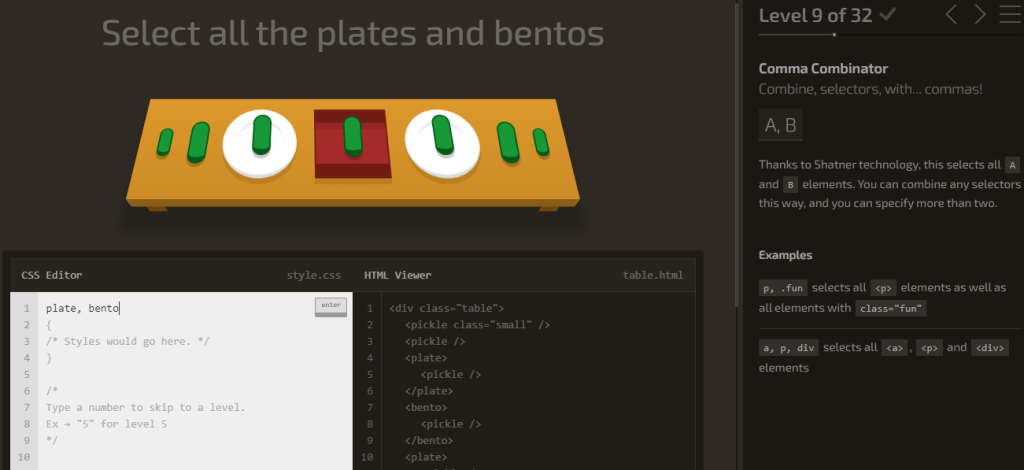
Task: Click the level progress bar
Action: click(x=889, y=34)
